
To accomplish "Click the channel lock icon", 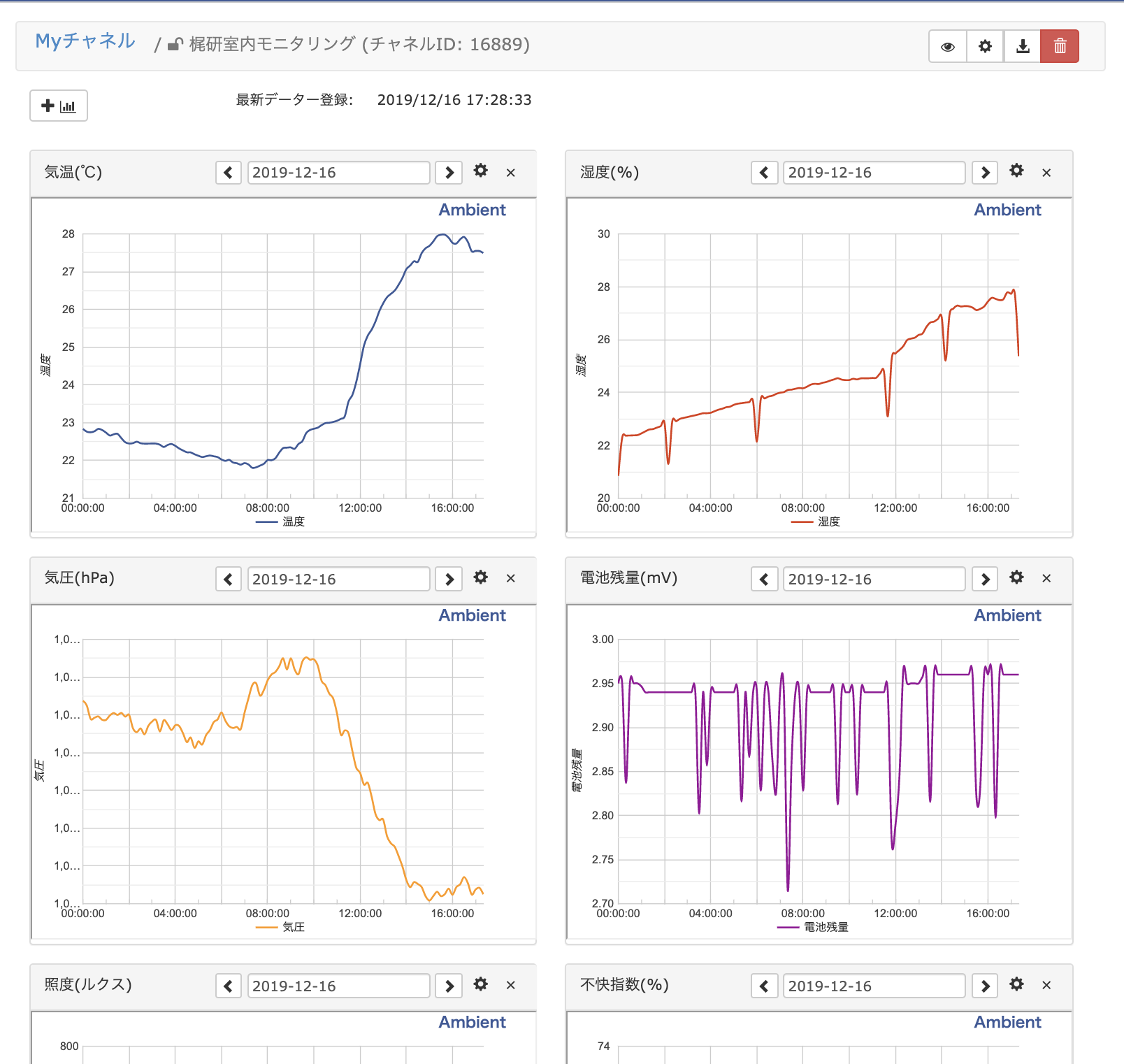I will coord(175,45).
